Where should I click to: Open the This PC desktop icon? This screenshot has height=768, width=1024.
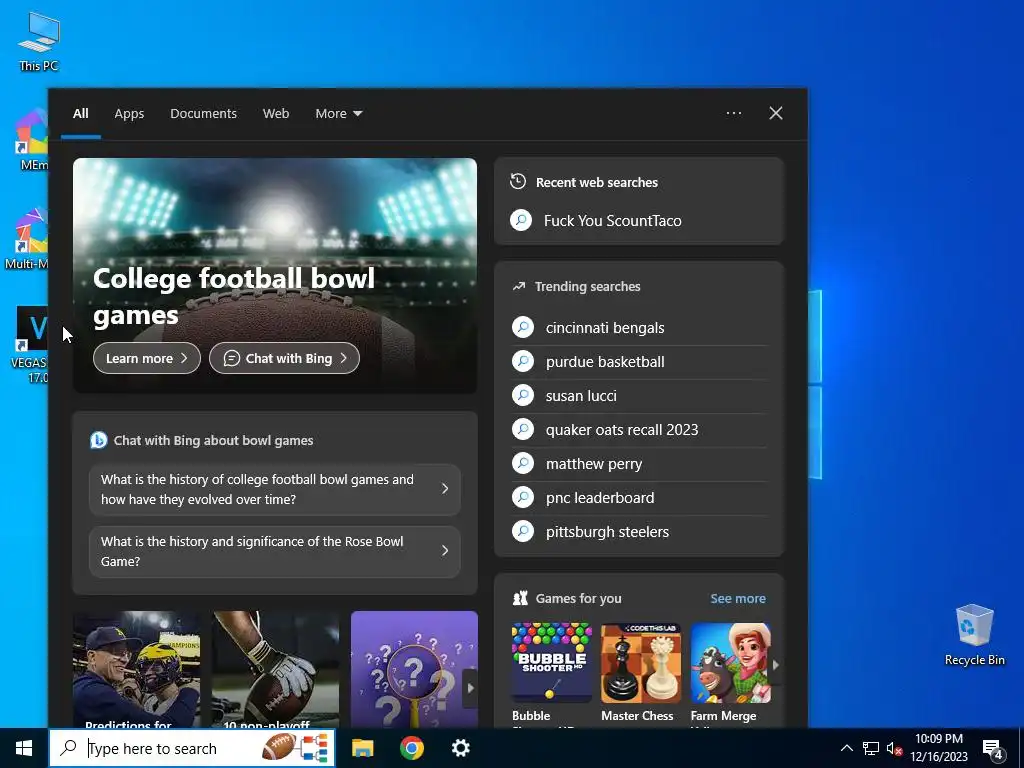tap(39, 40)
